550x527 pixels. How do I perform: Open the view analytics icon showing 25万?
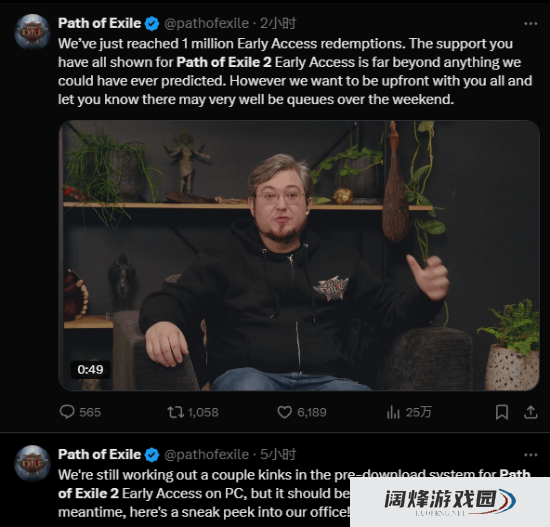(x=393, y=412)
